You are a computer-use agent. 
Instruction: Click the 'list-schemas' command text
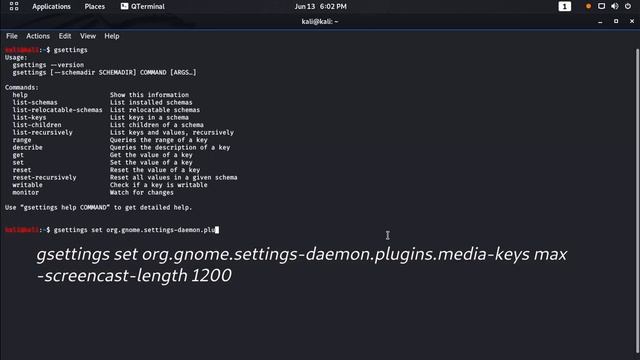click(x=35, y=102)
